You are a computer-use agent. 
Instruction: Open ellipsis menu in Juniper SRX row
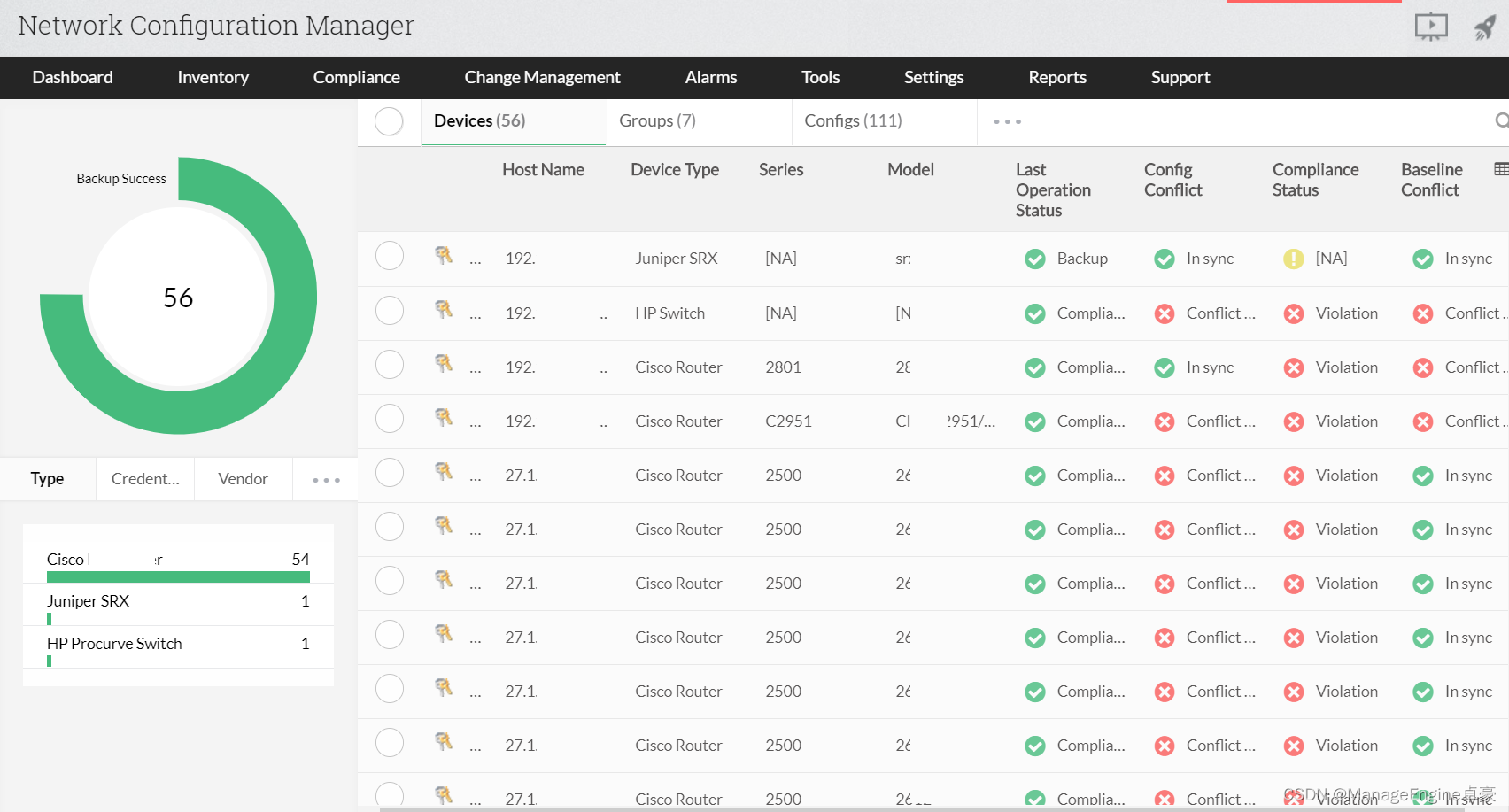coord(476,262)
